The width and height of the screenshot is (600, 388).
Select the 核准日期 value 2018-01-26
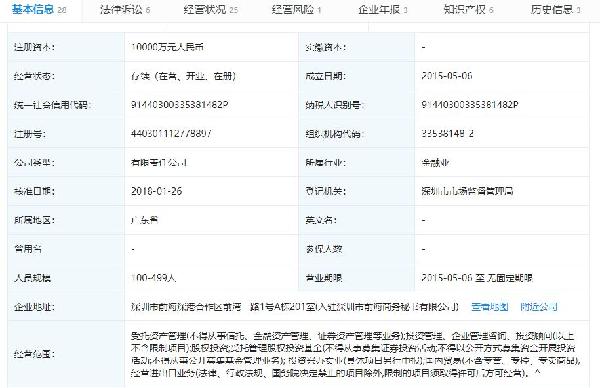pyautogui.click(x=157, y=191)
